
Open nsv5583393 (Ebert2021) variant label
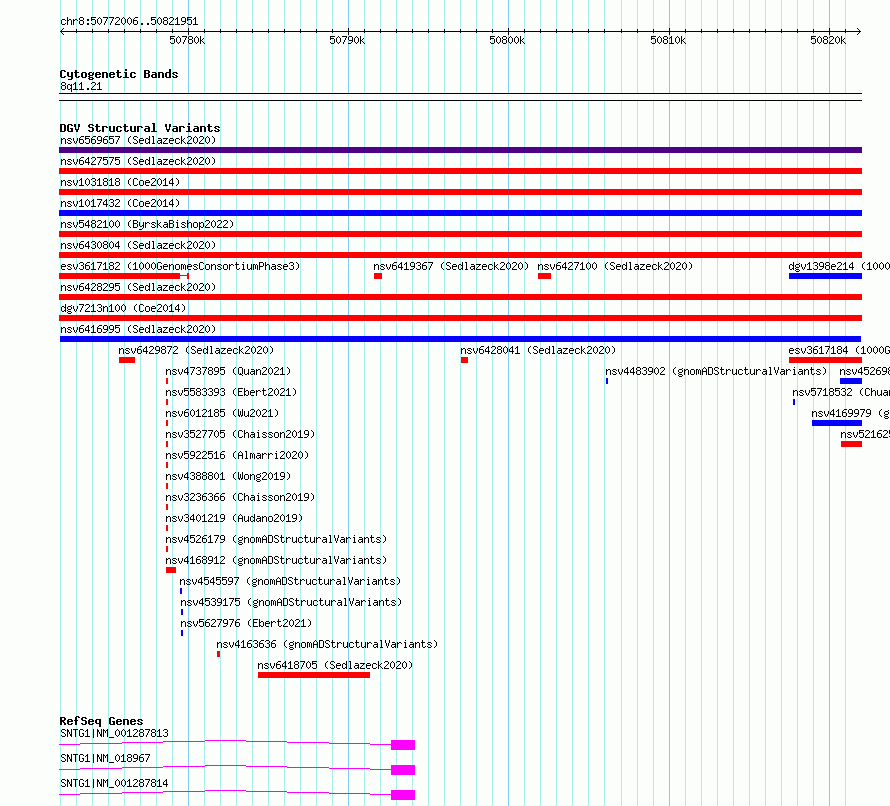(x=231, y=392)
